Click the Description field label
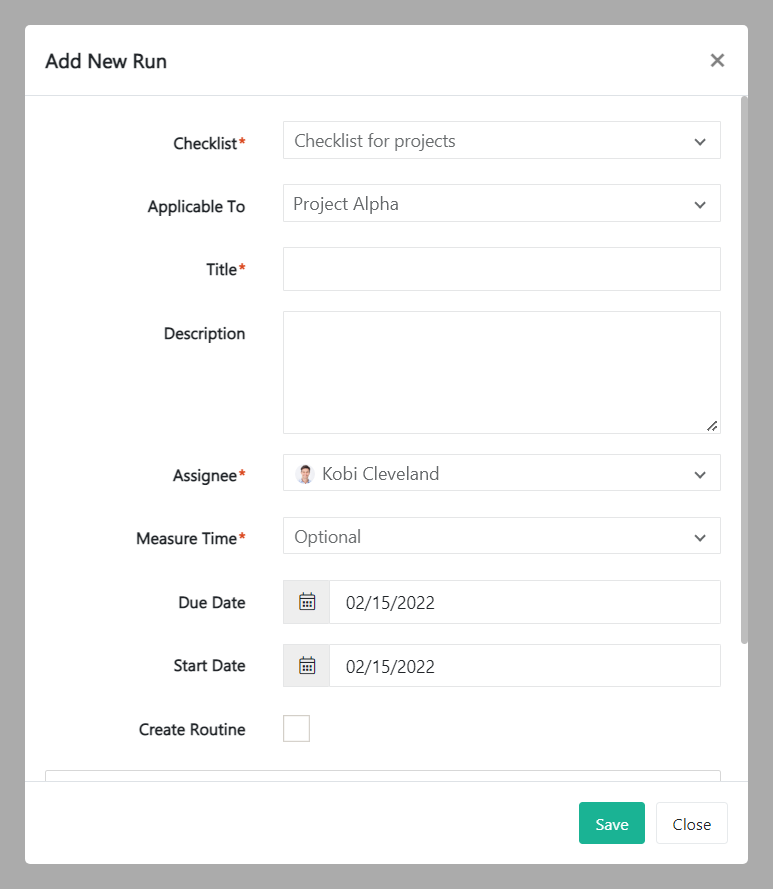 204,334
